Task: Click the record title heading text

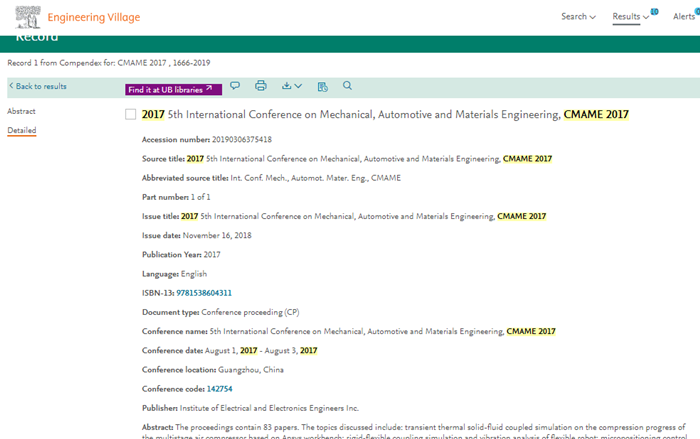Action: (385, 115)
